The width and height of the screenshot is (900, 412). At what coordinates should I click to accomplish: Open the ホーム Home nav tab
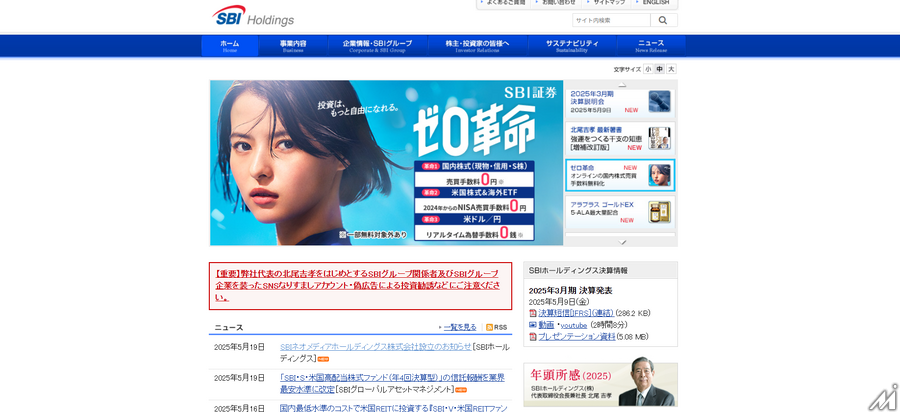(230, 46)
